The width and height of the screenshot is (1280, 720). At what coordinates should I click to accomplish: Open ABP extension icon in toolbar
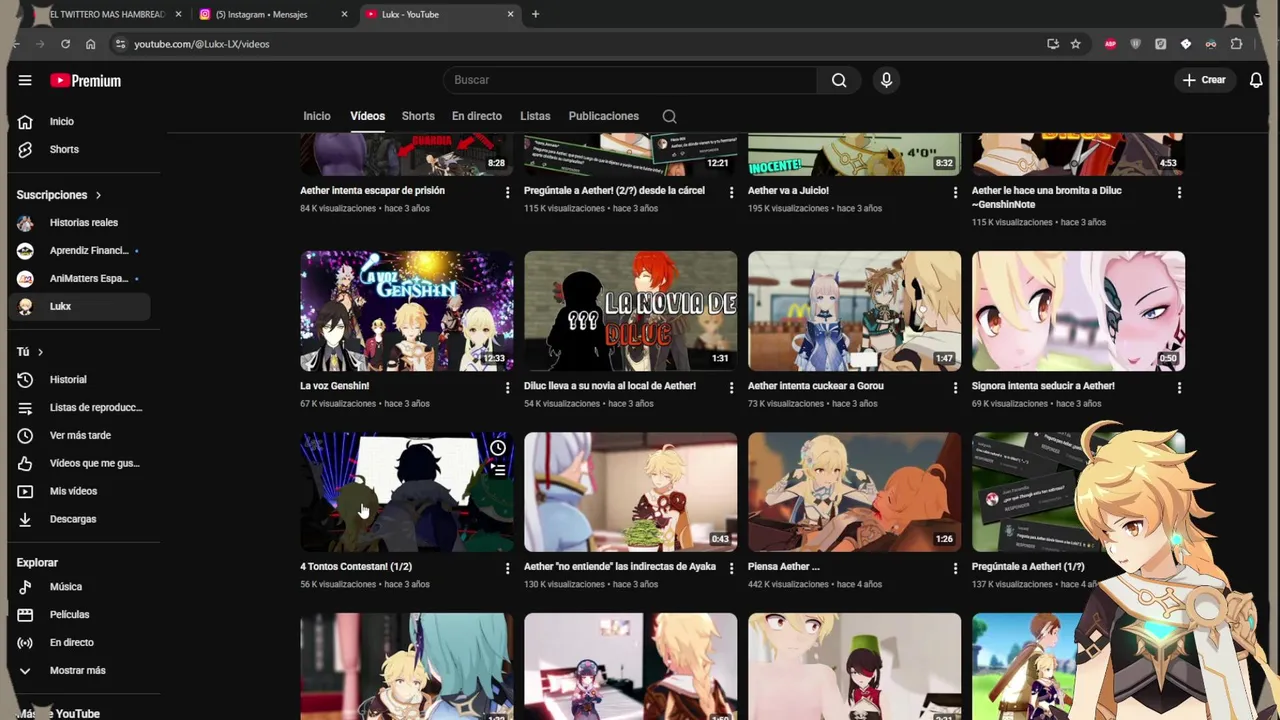tap(1110, 44)
